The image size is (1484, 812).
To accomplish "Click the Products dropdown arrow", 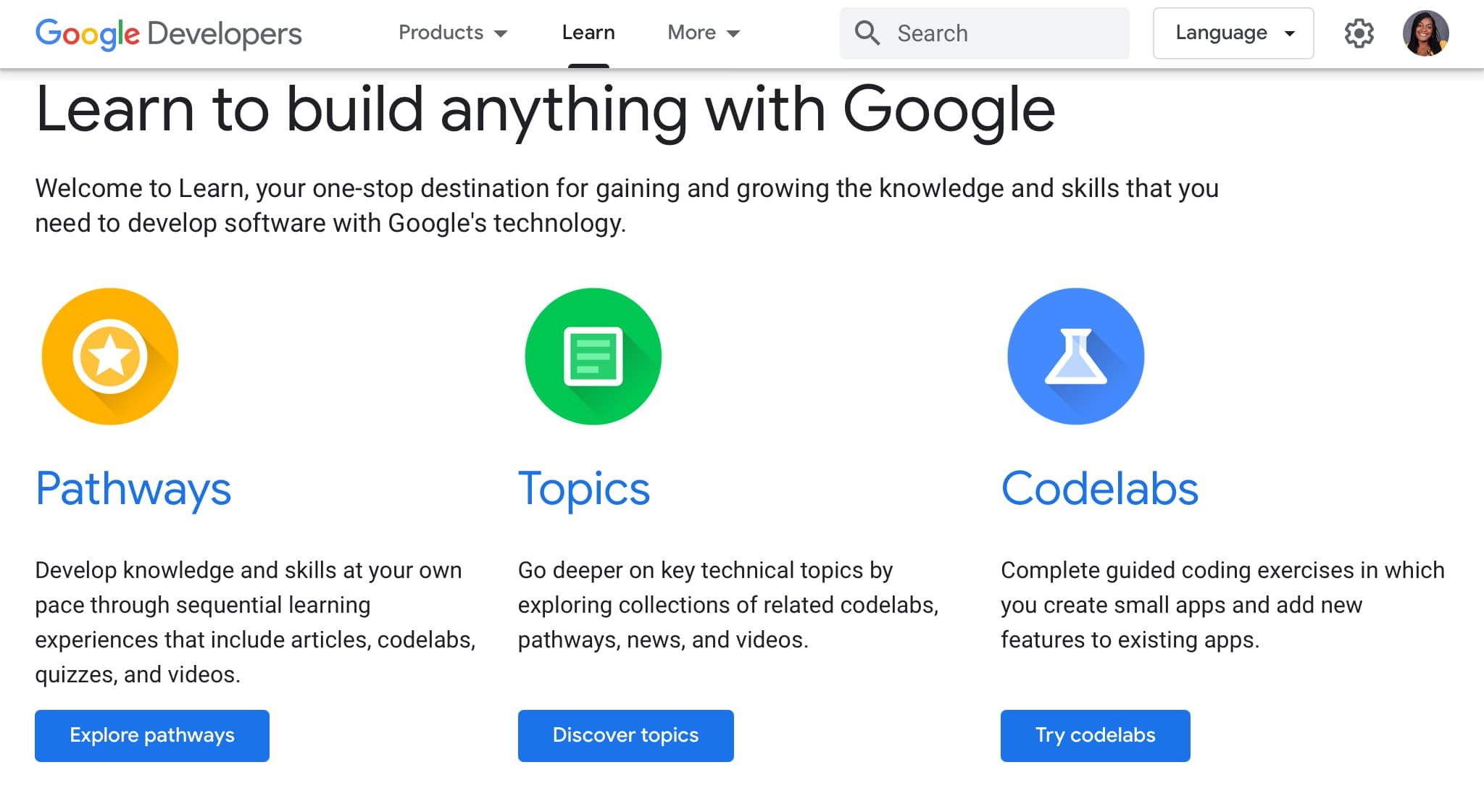I will [501, 34].
